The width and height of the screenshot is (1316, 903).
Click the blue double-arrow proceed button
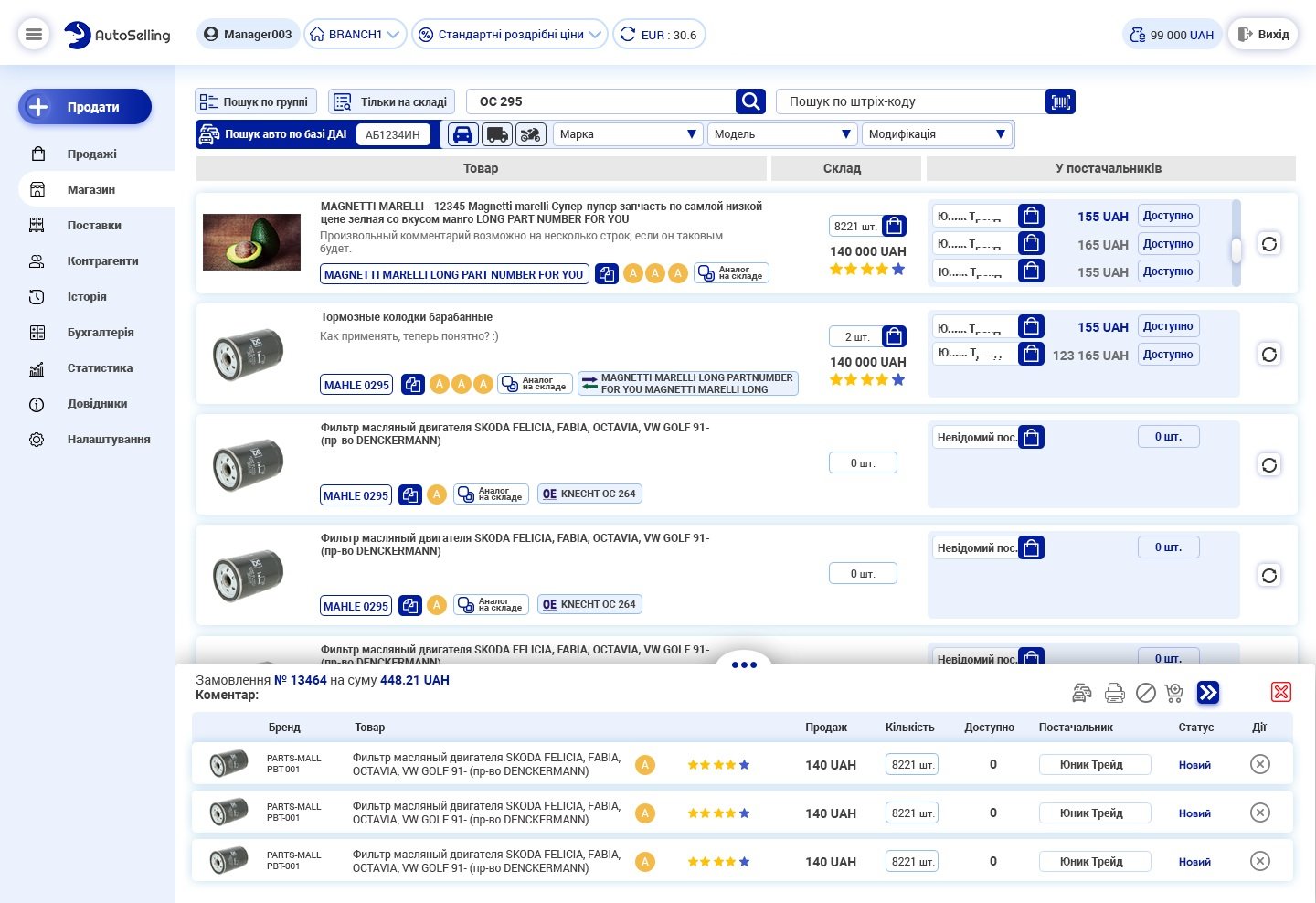[x=1208, y=693]
